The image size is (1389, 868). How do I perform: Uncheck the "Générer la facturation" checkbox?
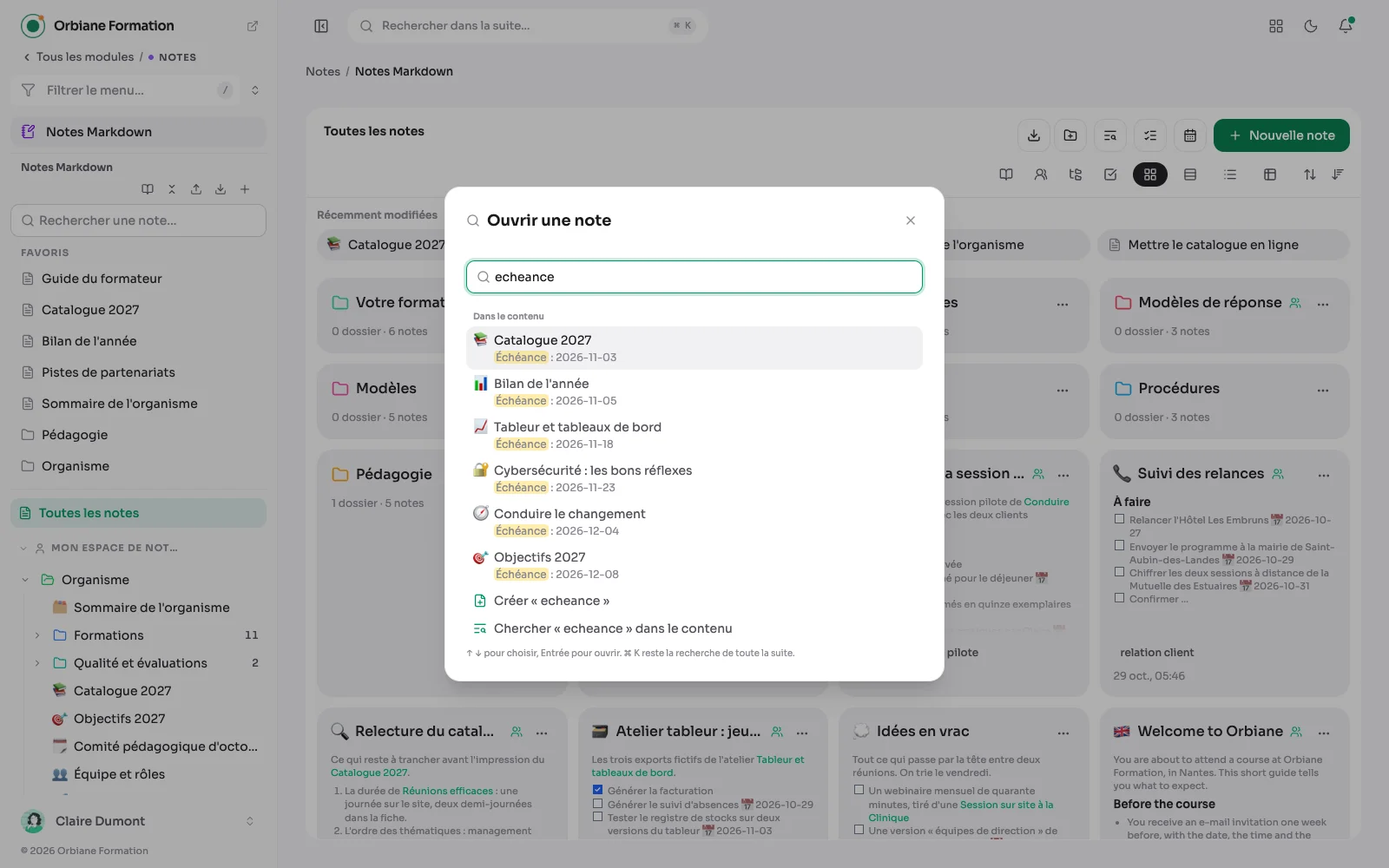[x=597, y=790]
